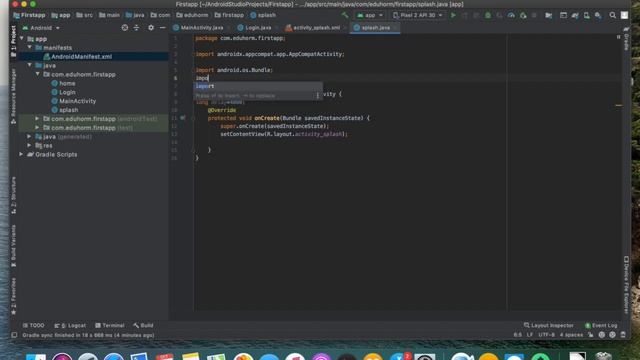Viewport: 640px width, 360px height.
Task: Expand com.eduhorm.firstapp (androidTest) package
Action: click(38, 118)
